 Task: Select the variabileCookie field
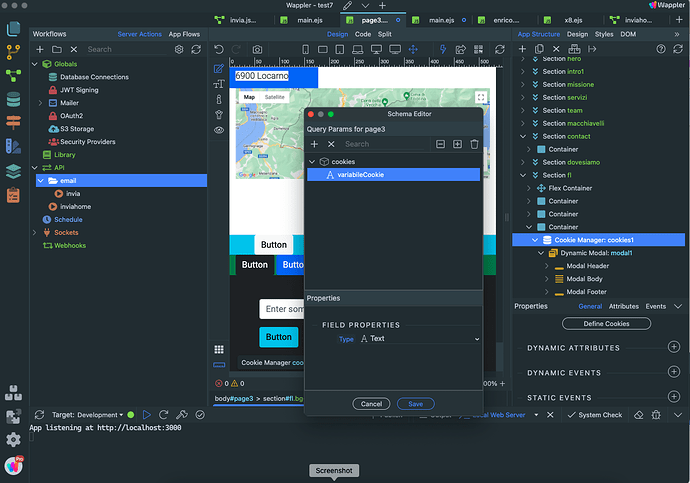(393, 175)
